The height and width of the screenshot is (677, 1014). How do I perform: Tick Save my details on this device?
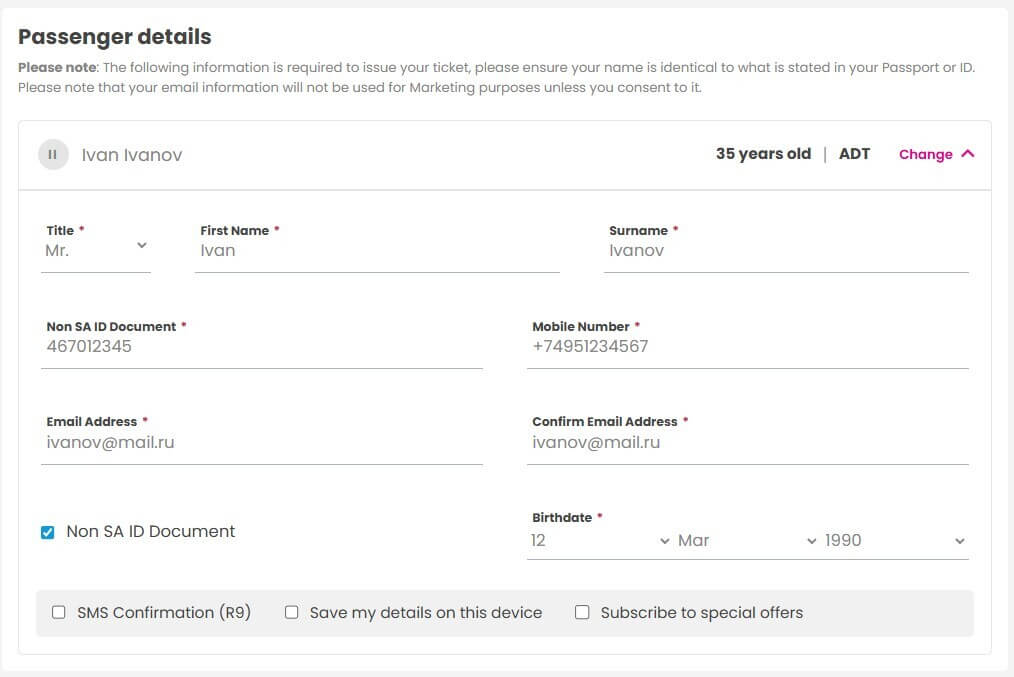[292, 612]
